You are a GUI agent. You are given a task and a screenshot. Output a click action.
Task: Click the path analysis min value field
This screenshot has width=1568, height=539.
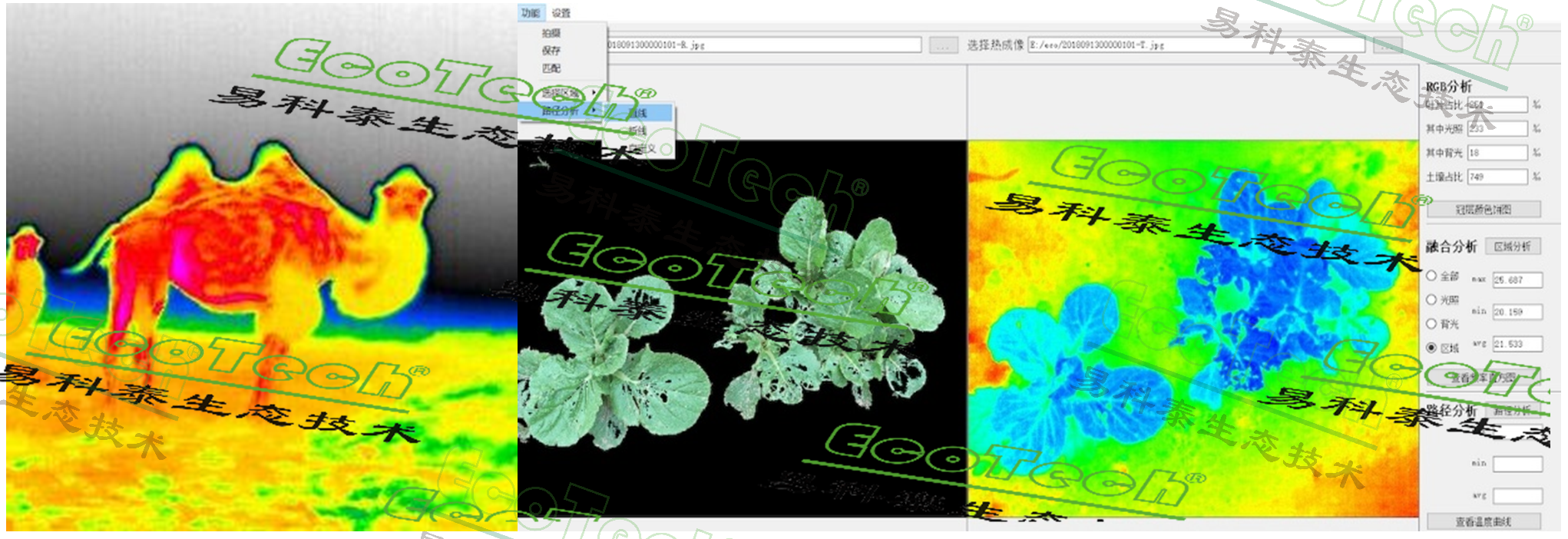coord(1517,464)
